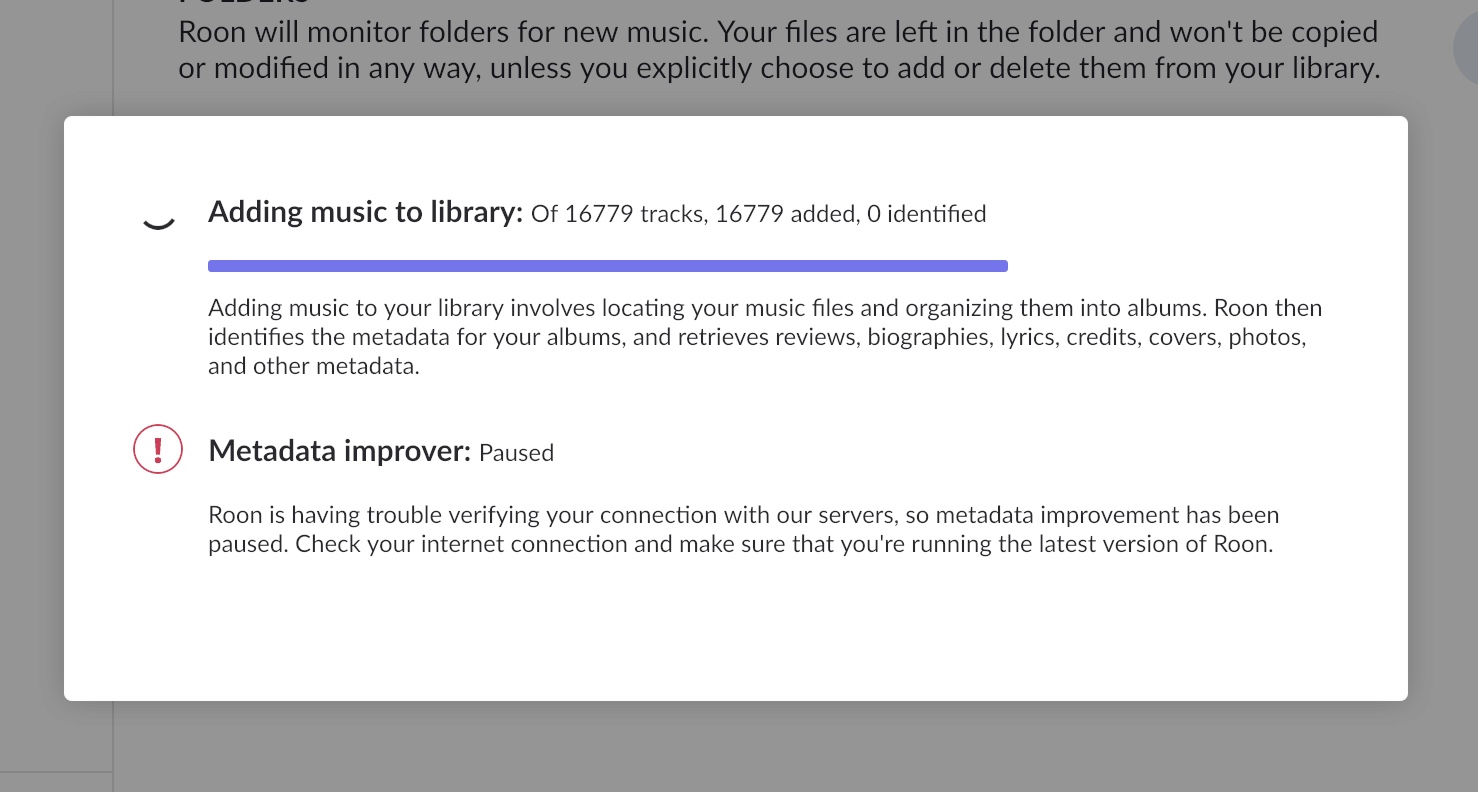Click the "Metadata improver:" heading
The width and height of the screenshot is (1478, 792).
coord(340,451)
